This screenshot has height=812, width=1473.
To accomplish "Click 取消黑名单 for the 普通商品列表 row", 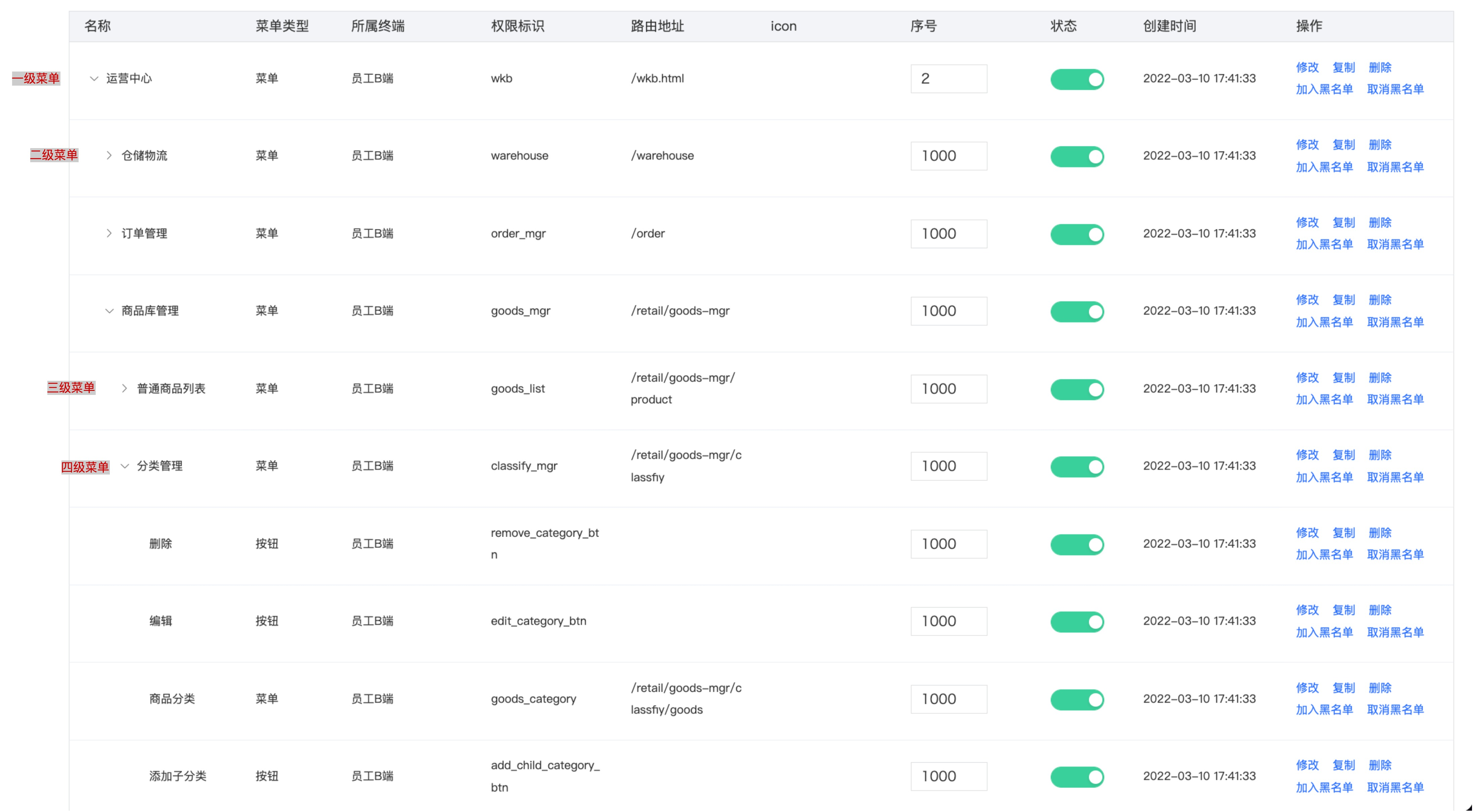I will pos(1395,399).
